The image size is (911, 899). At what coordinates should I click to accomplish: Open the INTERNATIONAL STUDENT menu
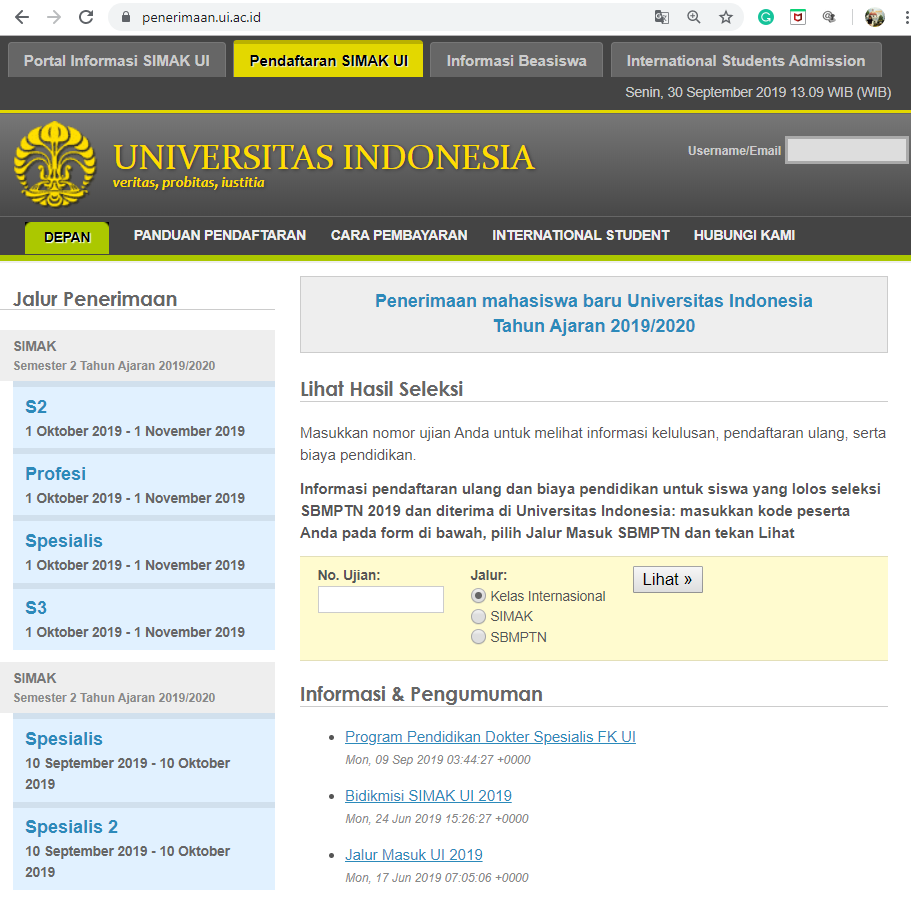pos(581,235)
